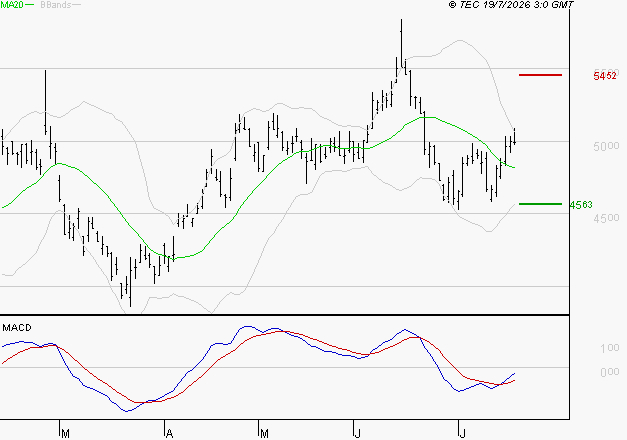This screenshot has height=440, width=627.
Task: Select the green MA20 legend line swatch
Action: [x=29, y=5]
